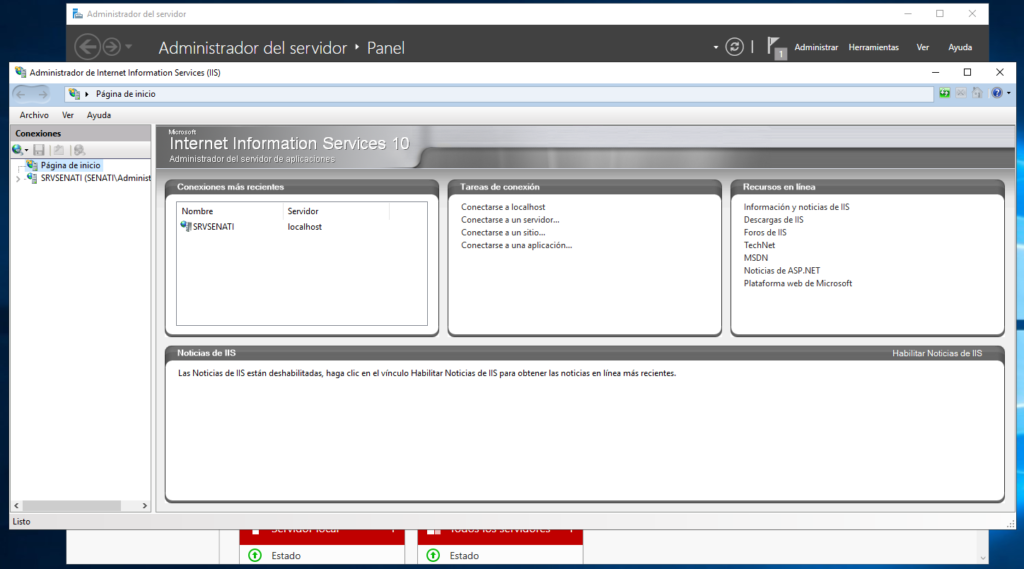Open the TechNet link
The width and height of the screenshot is (1024, 569).
click(x=759, y=245)
